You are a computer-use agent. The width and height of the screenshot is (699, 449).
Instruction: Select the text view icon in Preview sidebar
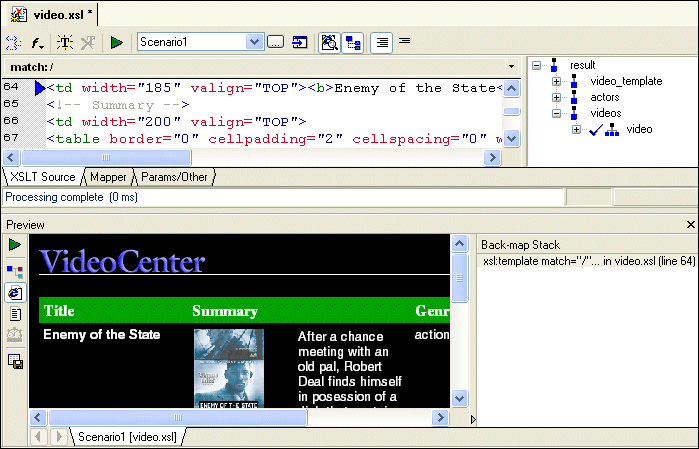click(15, 315)
